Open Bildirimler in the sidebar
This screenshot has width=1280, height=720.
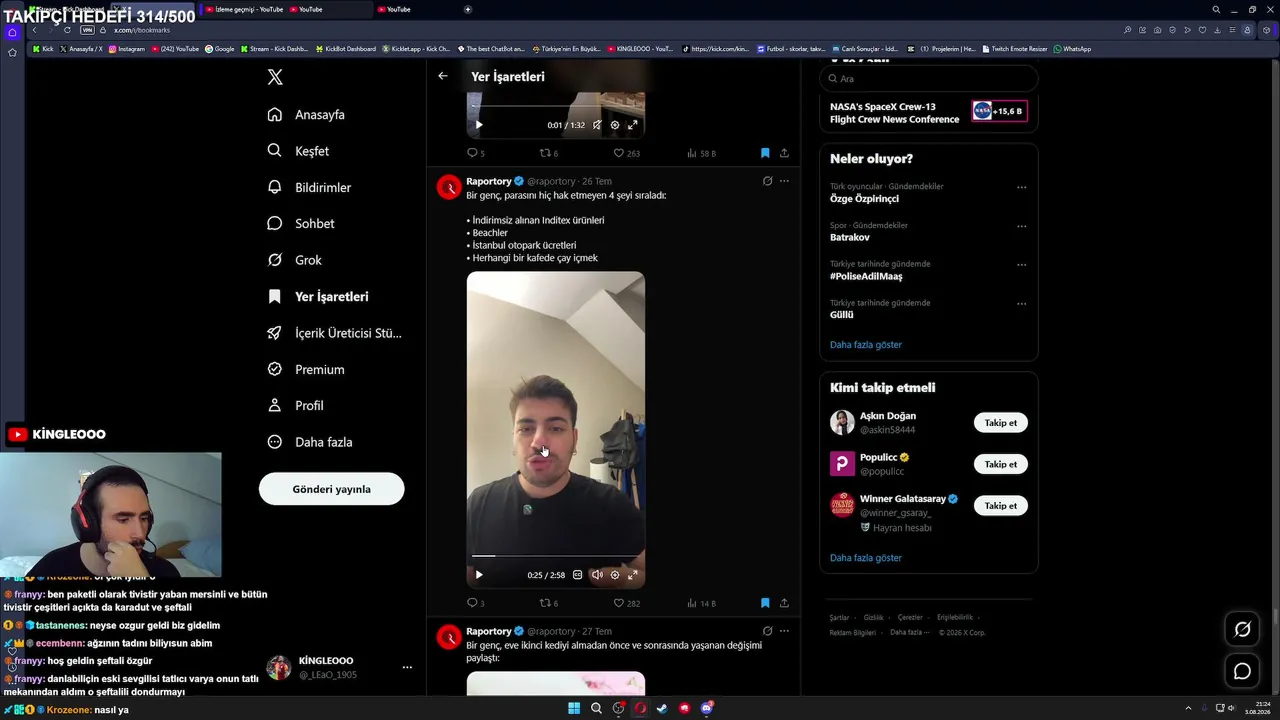pyautogui.click(x=309, y=187)
